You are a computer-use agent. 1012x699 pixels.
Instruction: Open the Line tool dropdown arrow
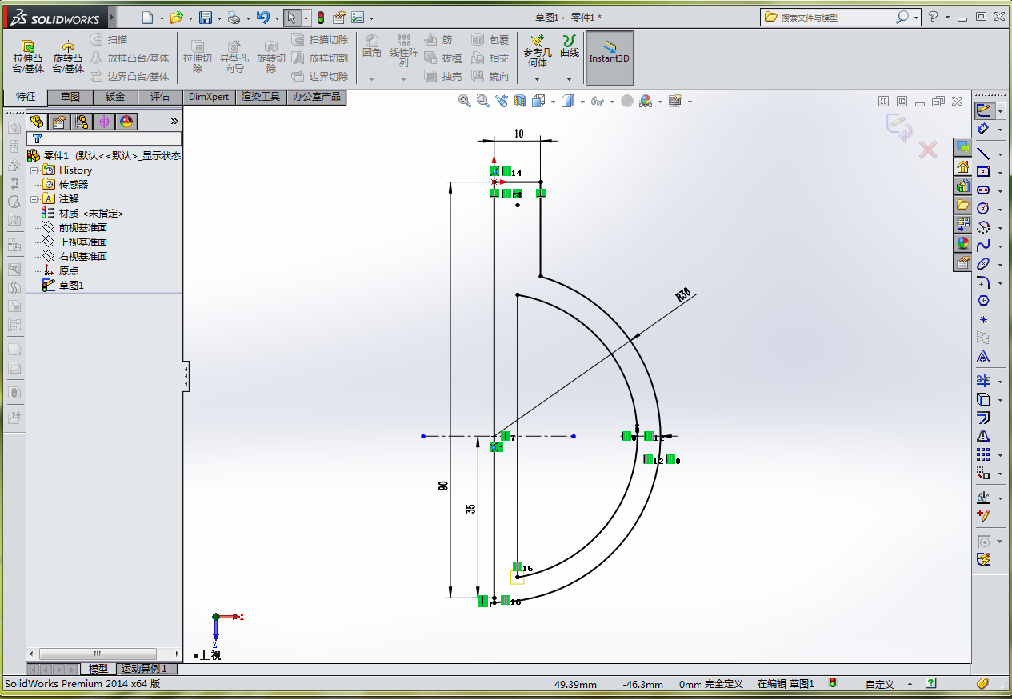(x=1000, y=154)
